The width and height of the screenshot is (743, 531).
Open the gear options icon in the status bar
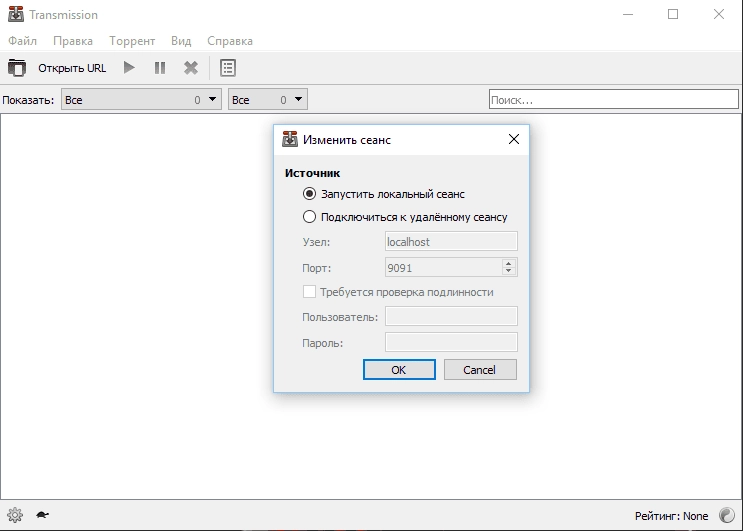pyautogui.click(x=15, y=515)
